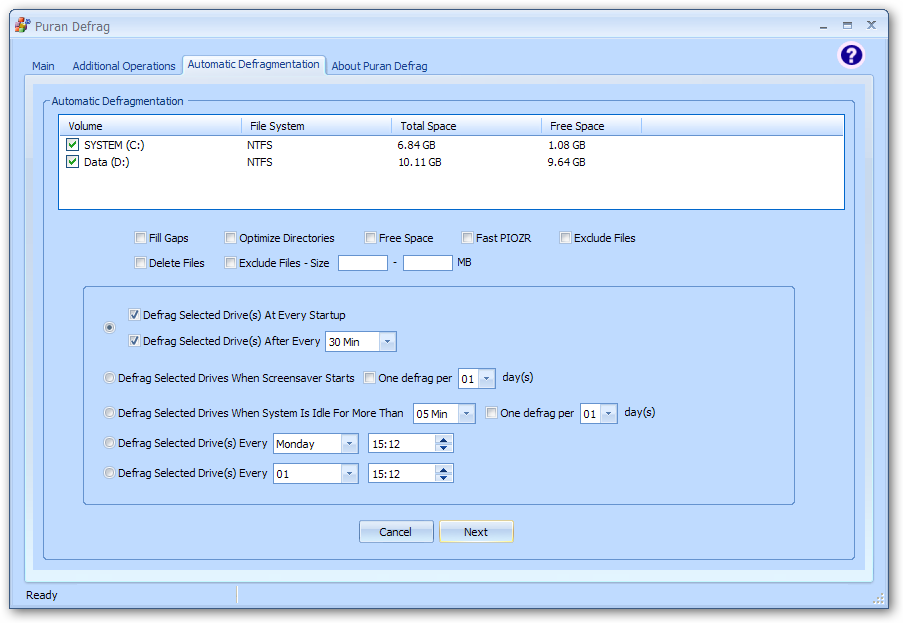
Task: Click the Total Space column header
Action: [466, 126]
